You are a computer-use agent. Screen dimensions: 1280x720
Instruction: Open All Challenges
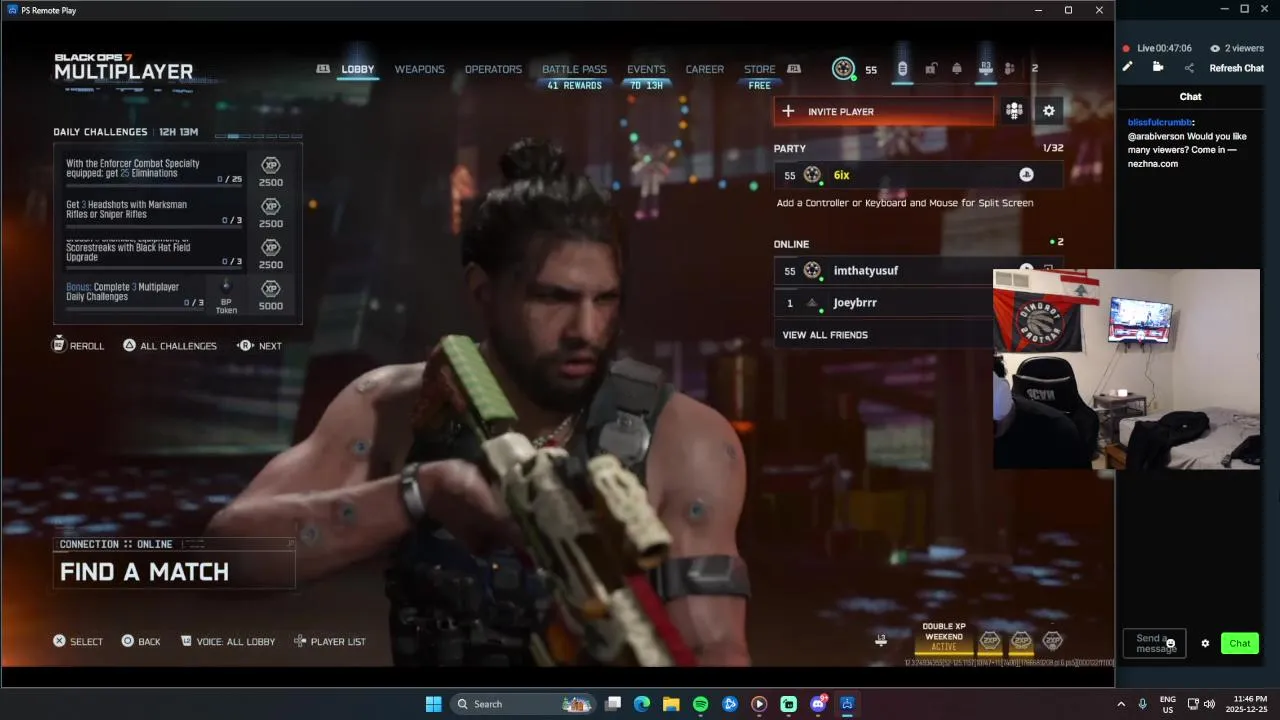170,345
